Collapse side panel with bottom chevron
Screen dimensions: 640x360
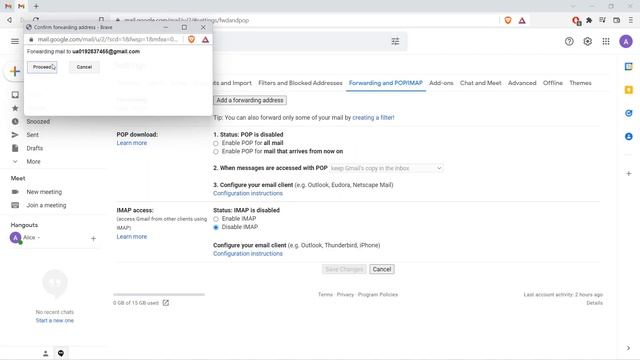coord(628,348)
